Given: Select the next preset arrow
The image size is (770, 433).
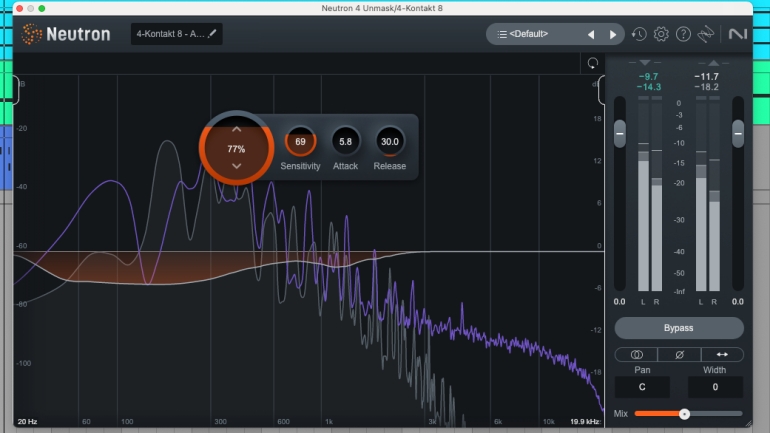Looking at the screenshot, I should pyautogui.click(x=613, y=34).
